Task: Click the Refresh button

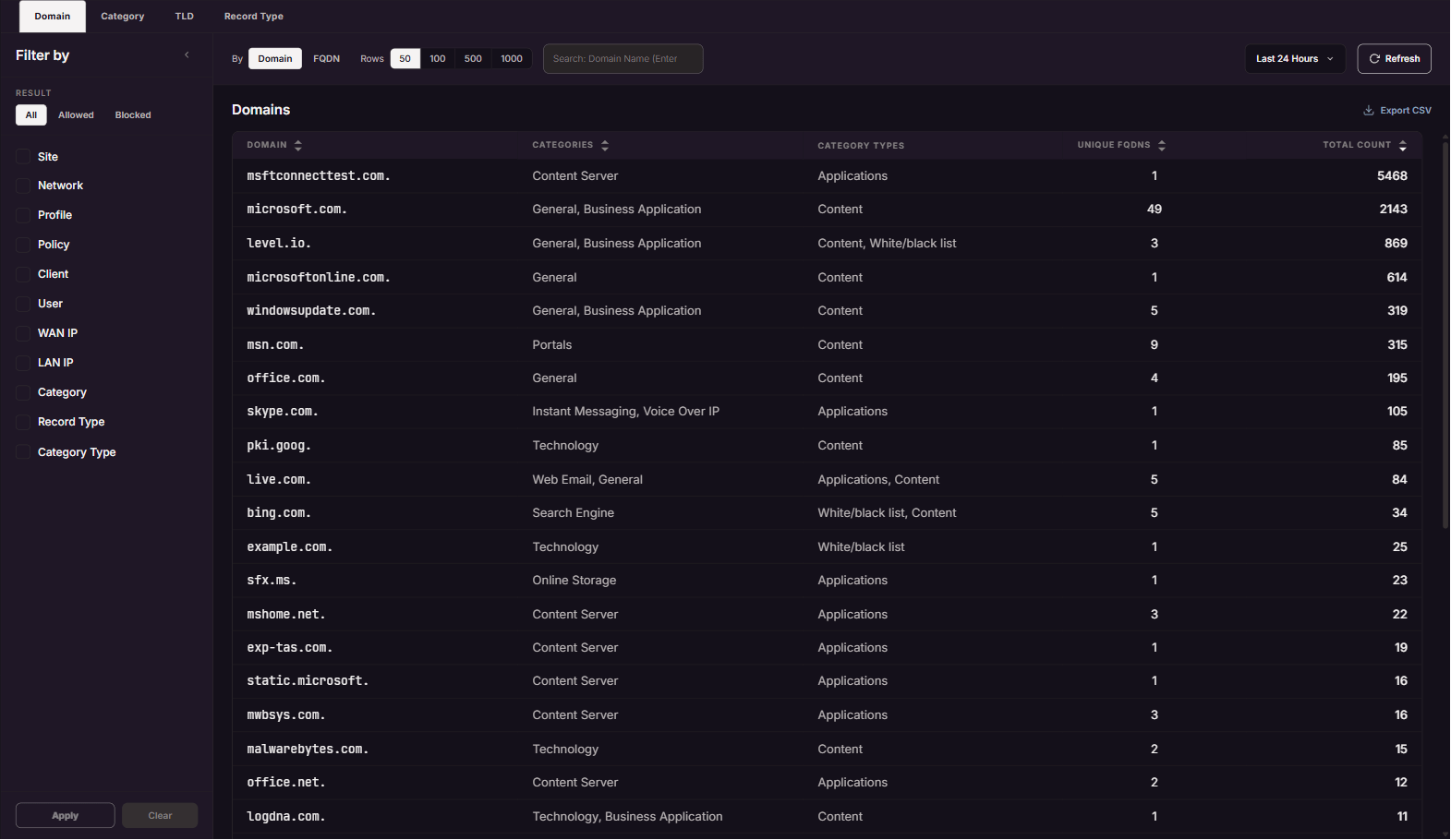Action: click(1395, 59)
